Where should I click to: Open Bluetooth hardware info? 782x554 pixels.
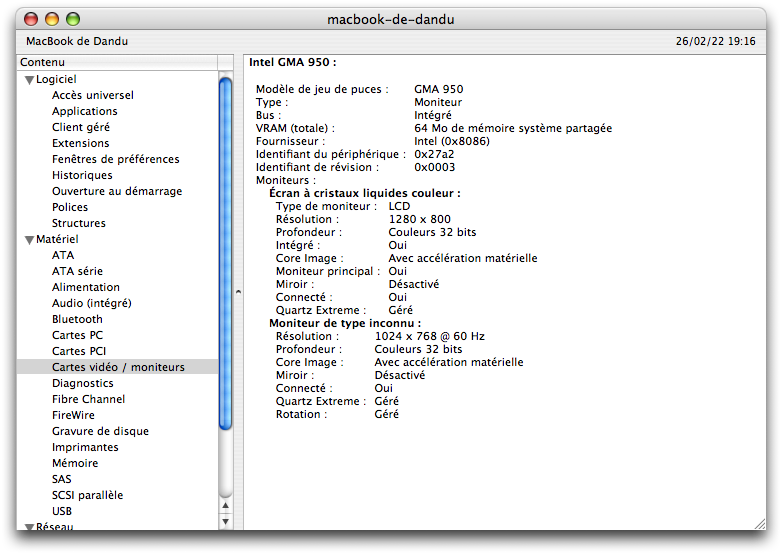[77, 319]
